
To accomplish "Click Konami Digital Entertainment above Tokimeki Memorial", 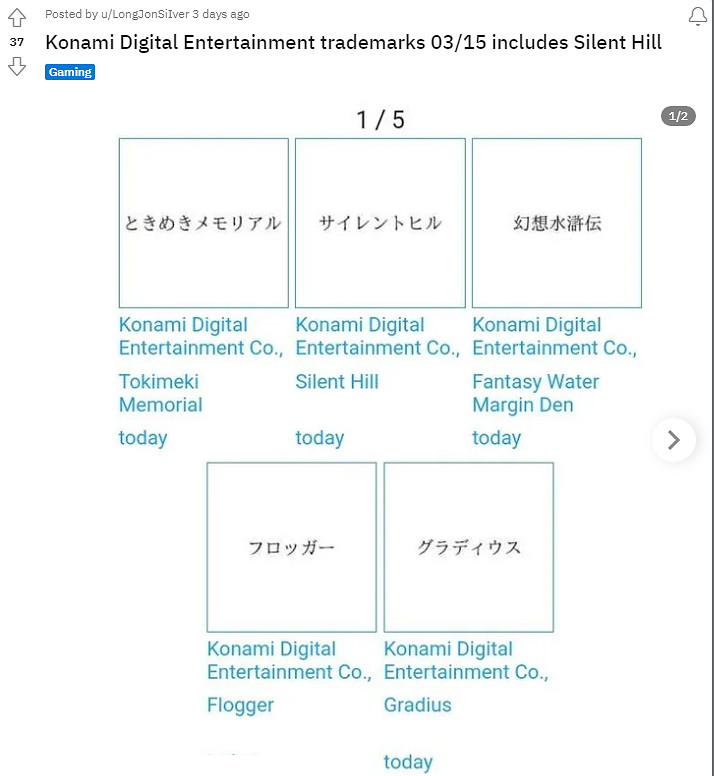I will tap(201, 336).
